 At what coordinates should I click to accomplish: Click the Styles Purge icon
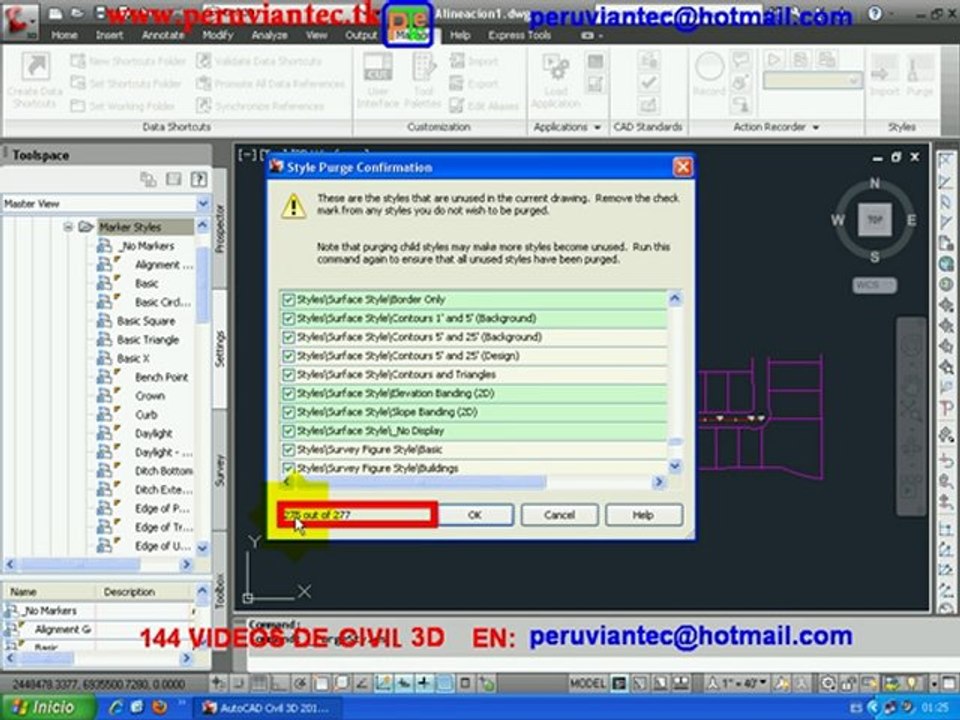(918, 69)
